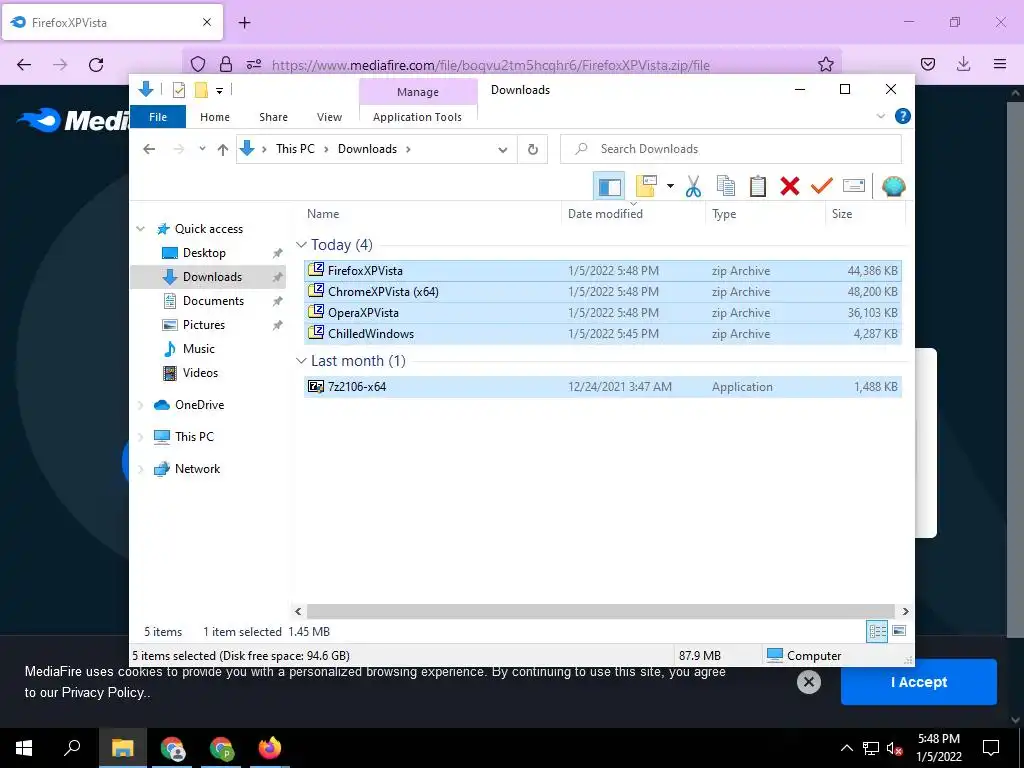Open Classic Shell settings via the shell icon
Screen dimensions: 1024x768
click(893, 187)
